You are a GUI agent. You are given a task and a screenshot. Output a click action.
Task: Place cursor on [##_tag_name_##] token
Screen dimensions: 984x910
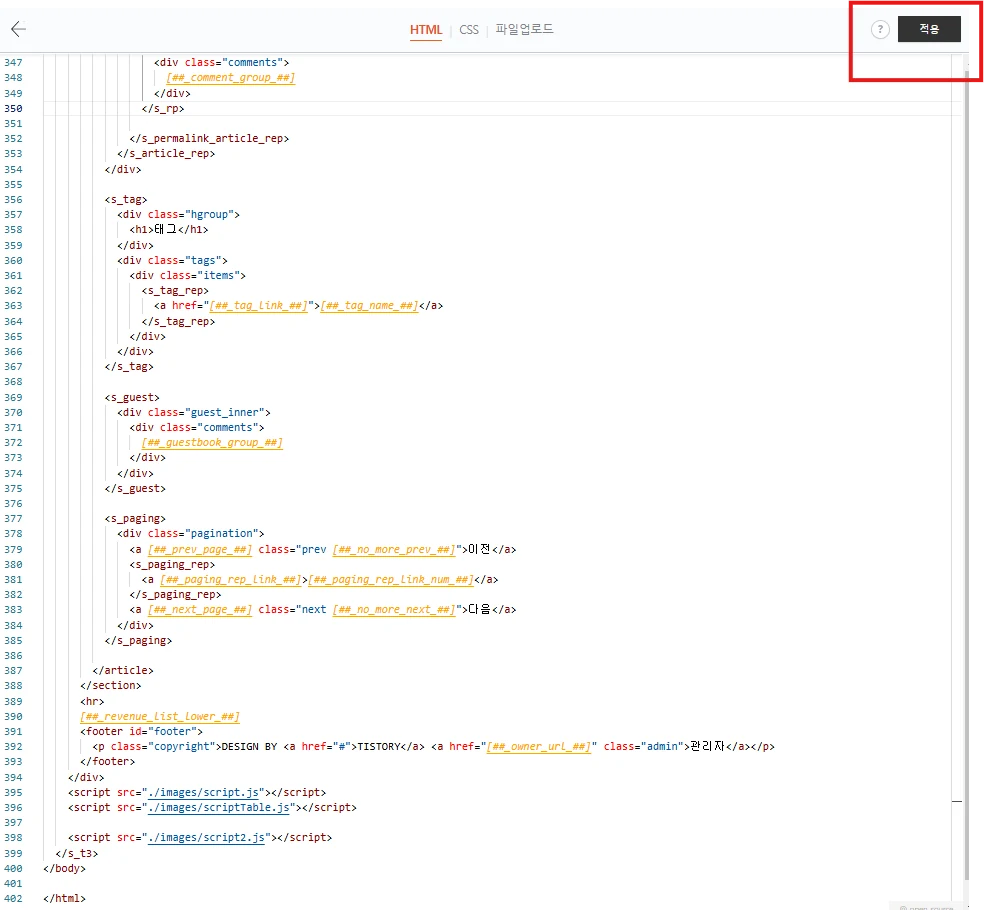(x=369, y=306)
